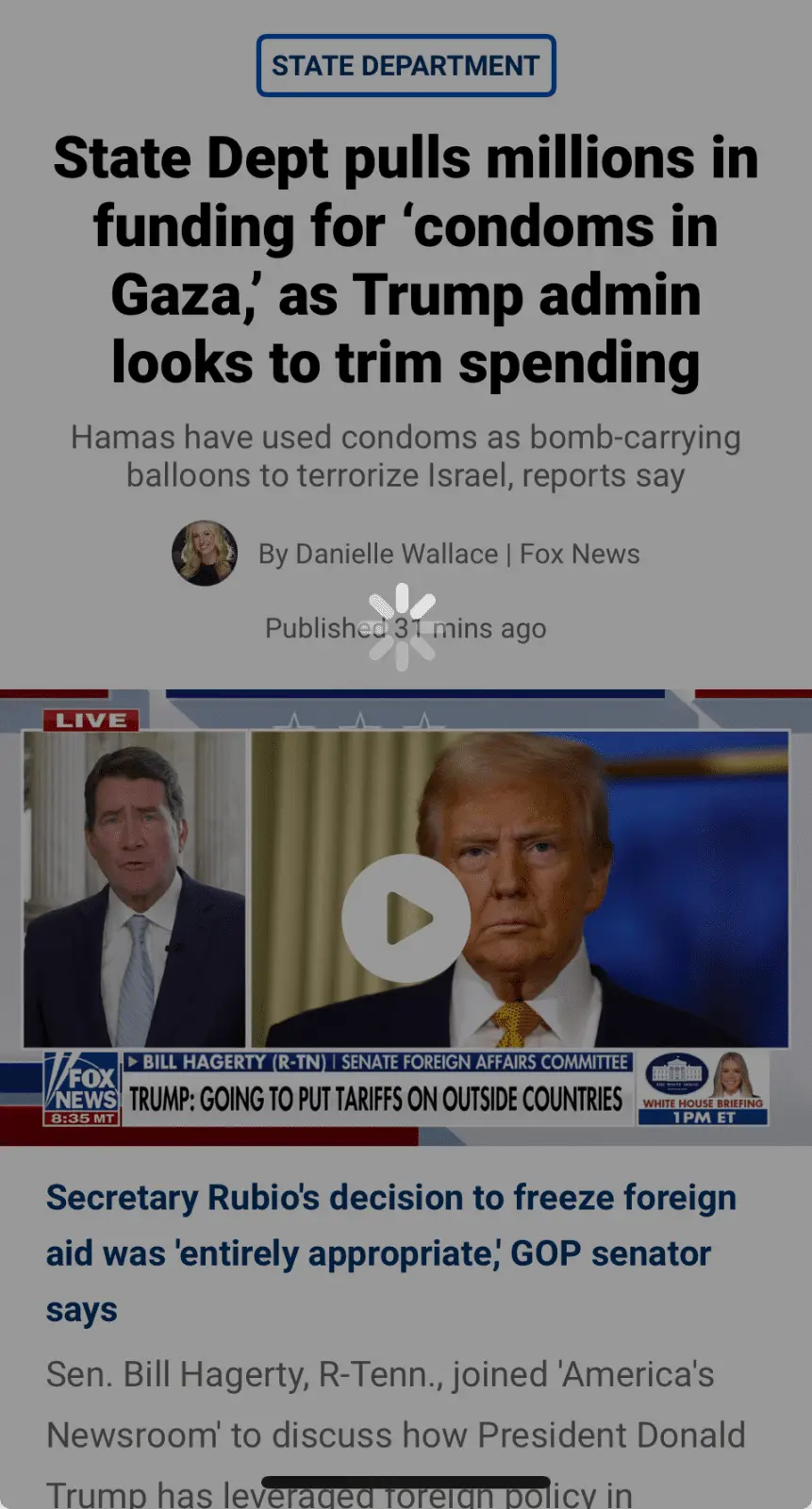The width and height of the screenshot is (812, 1509).
Task: Tap the article headline about State Dept funding
Action: click(406, 260)
